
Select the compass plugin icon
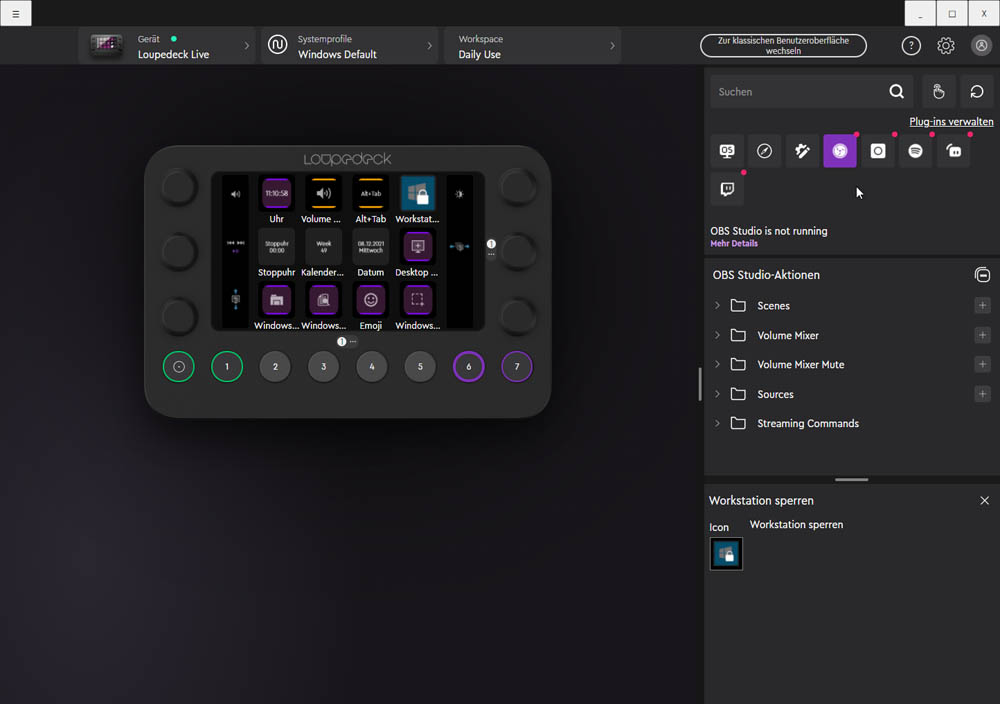(x=764, y=151)
